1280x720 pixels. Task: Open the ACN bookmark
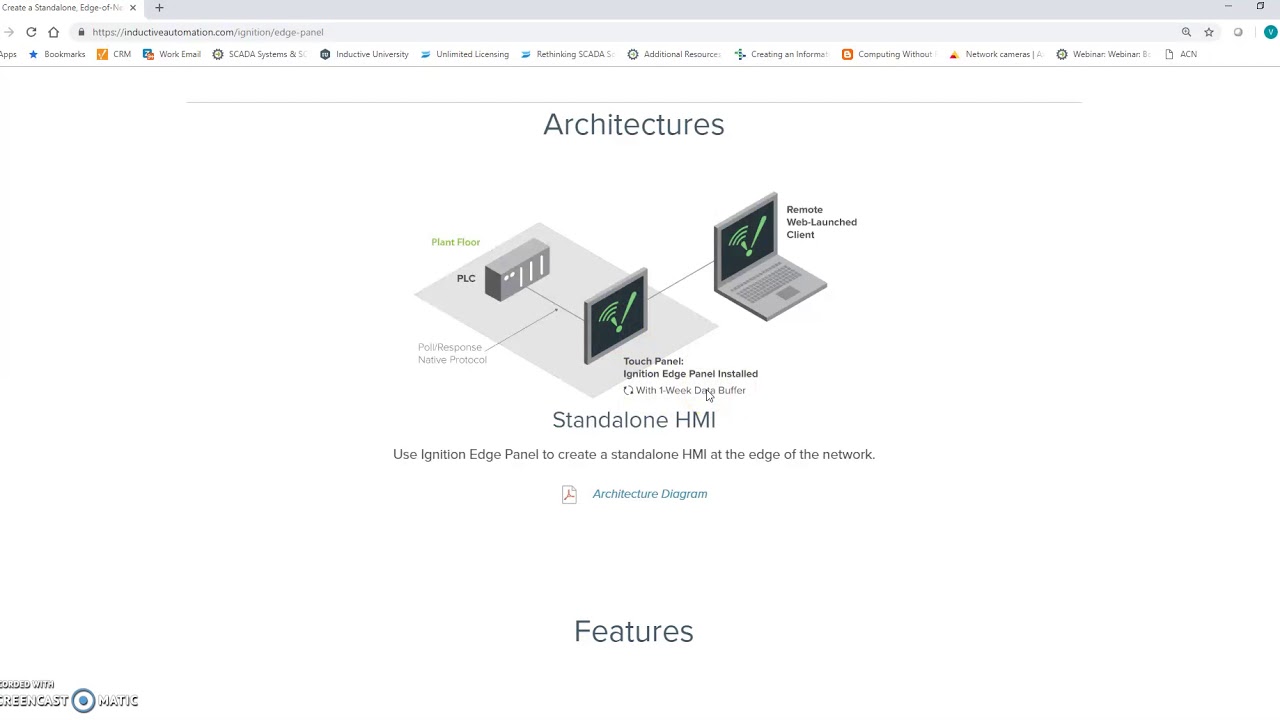(1180, 54)
